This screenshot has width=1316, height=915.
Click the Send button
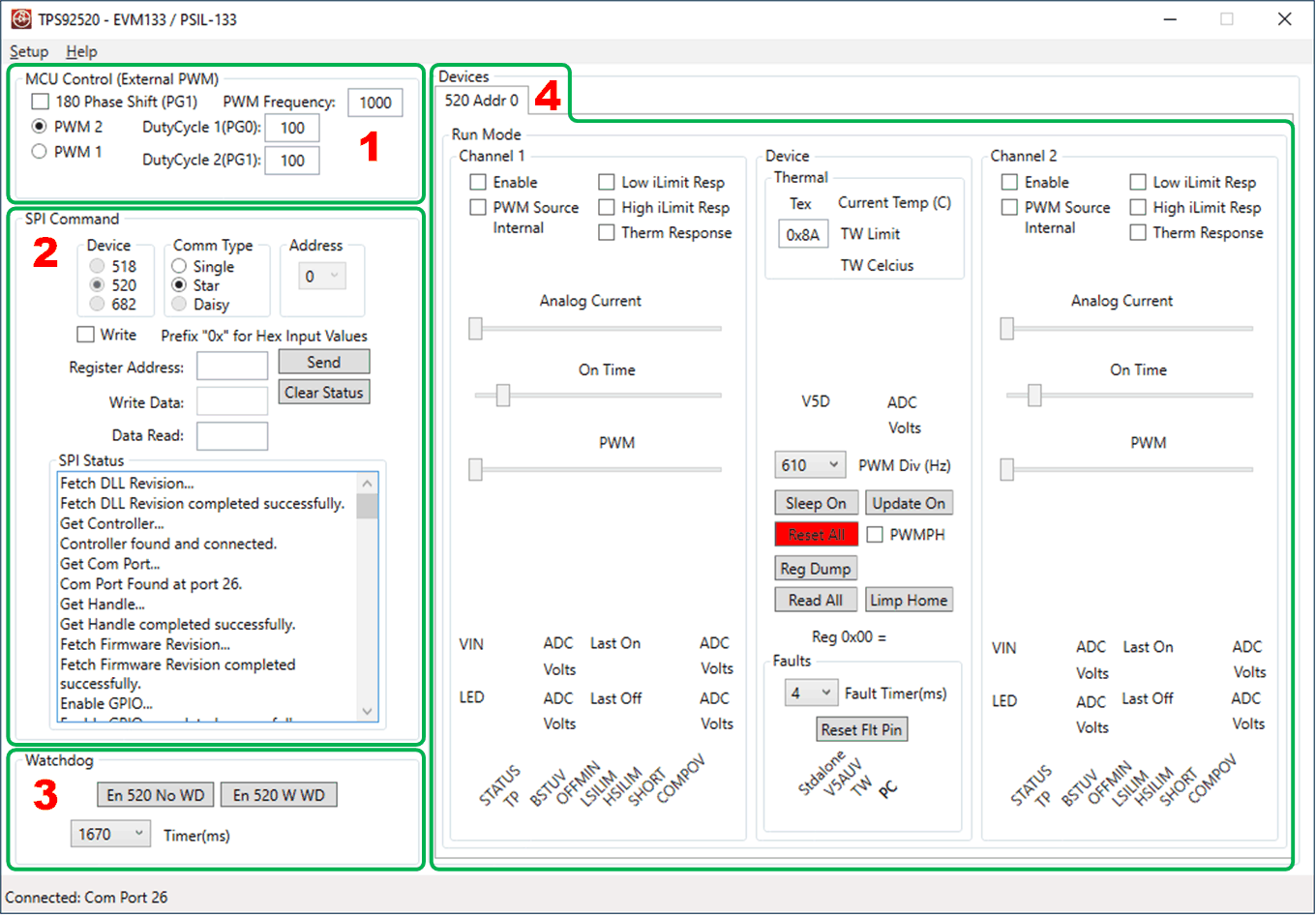(324, 362)
